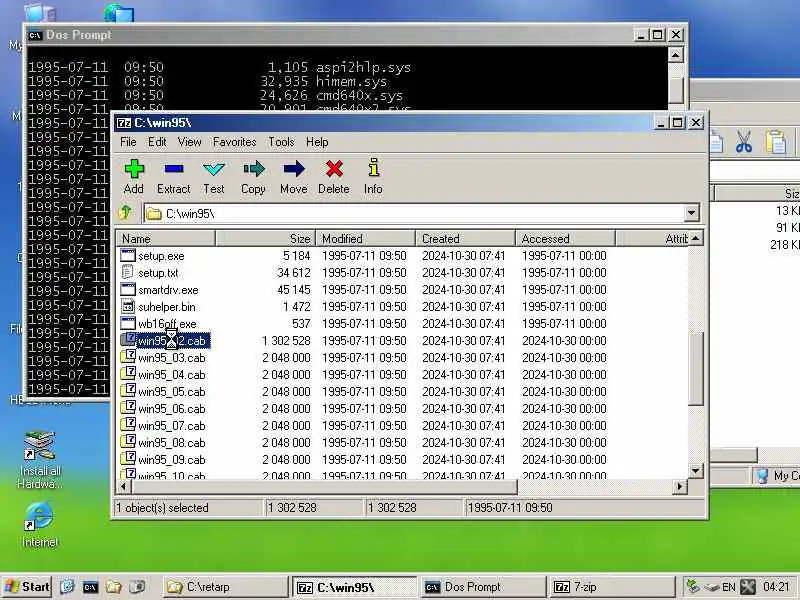Select the setup.exe file icon
The width and height of the screenshot is (800, 600).
[128, 255]
